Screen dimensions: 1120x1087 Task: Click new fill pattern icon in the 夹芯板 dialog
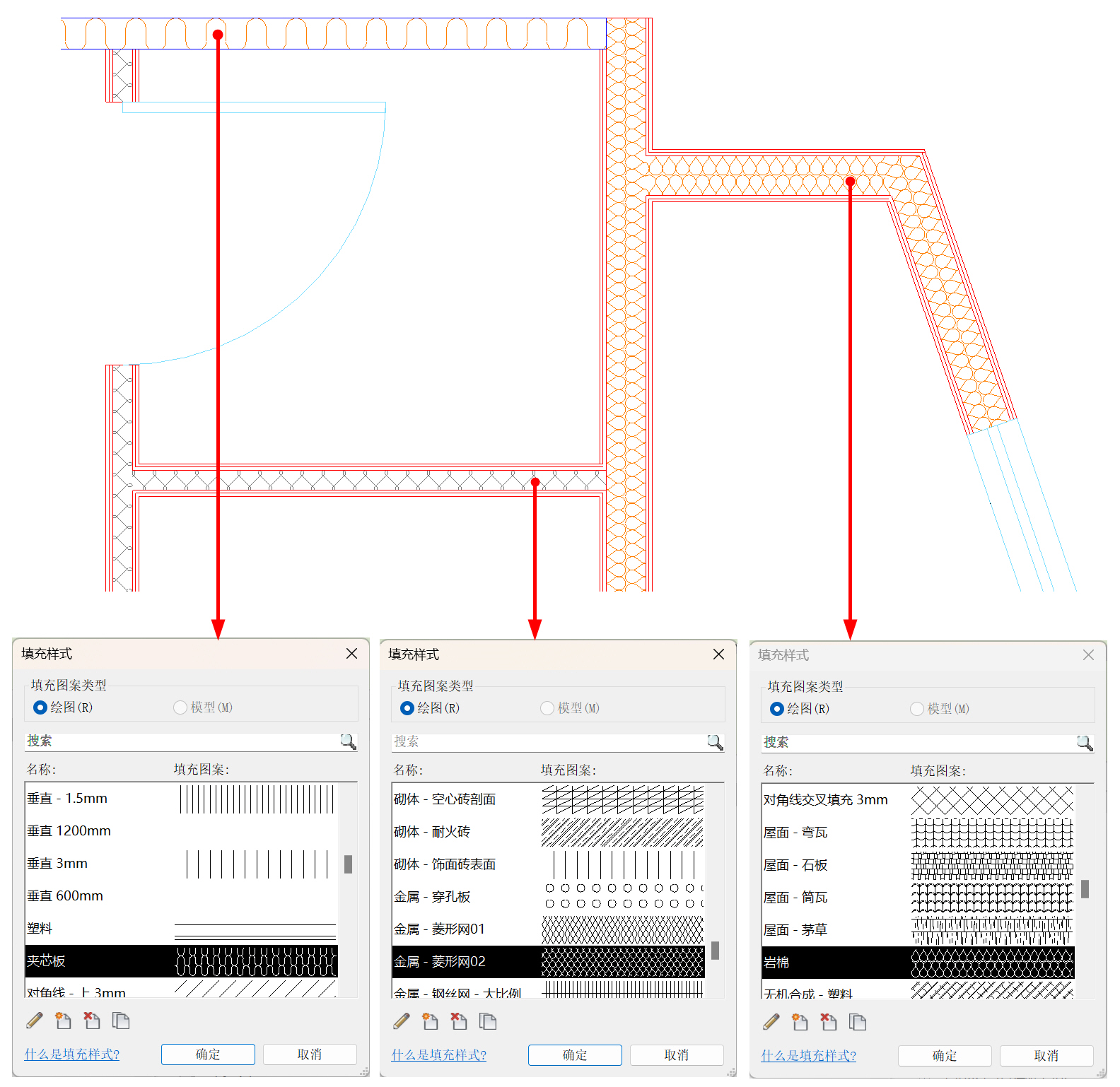[x=63, y=1021]
